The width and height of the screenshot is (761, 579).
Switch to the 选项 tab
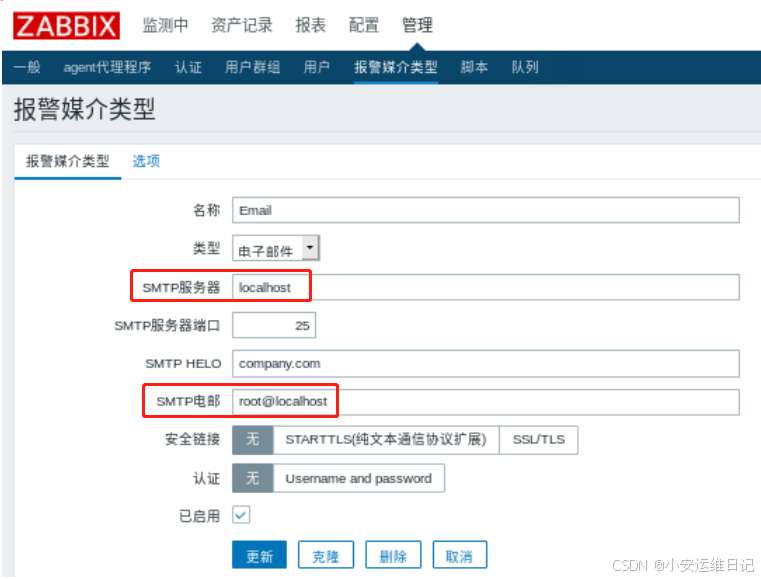pyautogui.click(x=146, y=161)
